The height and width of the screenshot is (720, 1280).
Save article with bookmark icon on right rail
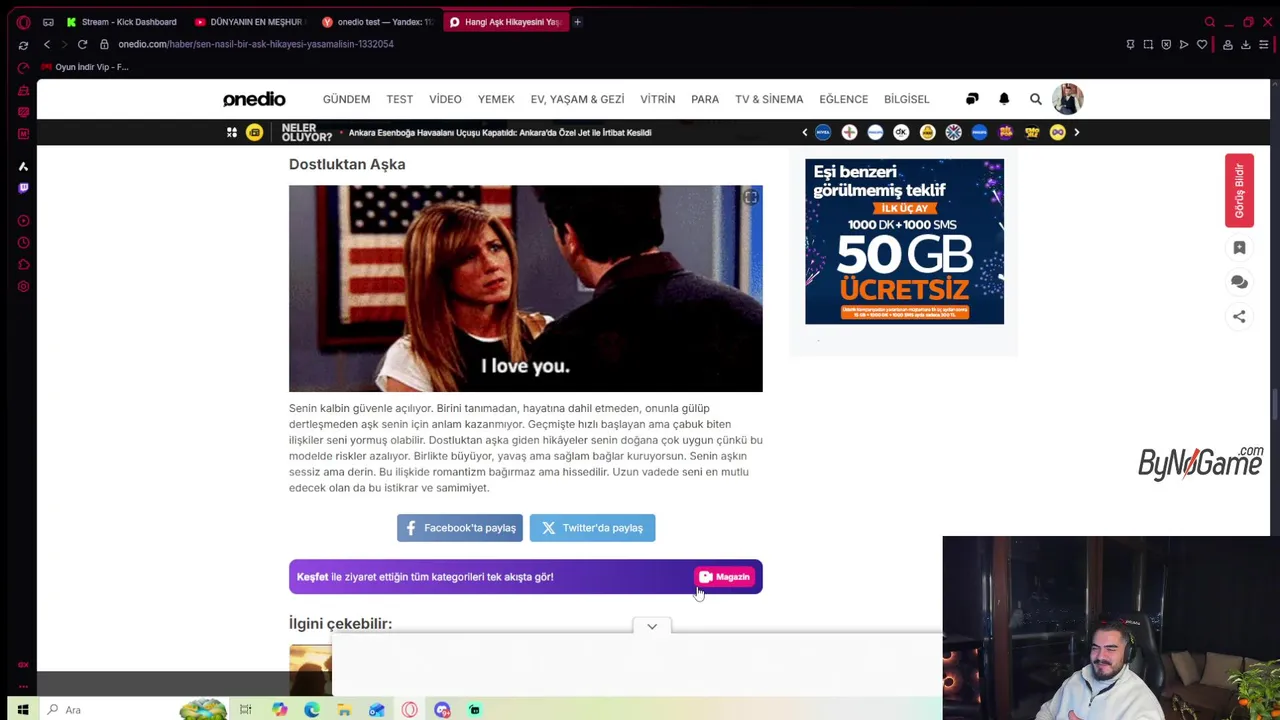coord(1239,248)
